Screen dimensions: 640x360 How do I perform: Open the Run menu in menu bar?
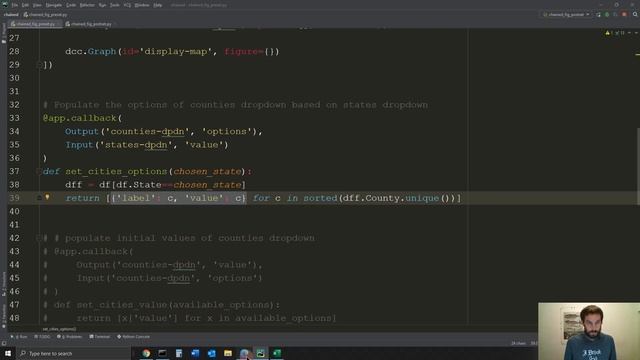click(102, 5)
